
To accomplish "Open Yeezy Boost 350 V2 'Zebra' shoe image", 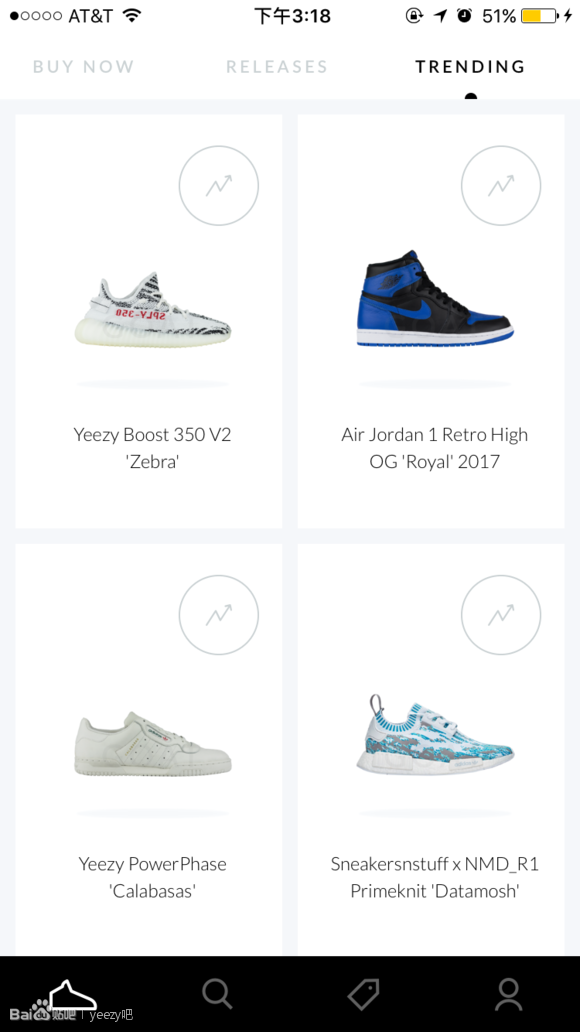I will tap(153, 309).
